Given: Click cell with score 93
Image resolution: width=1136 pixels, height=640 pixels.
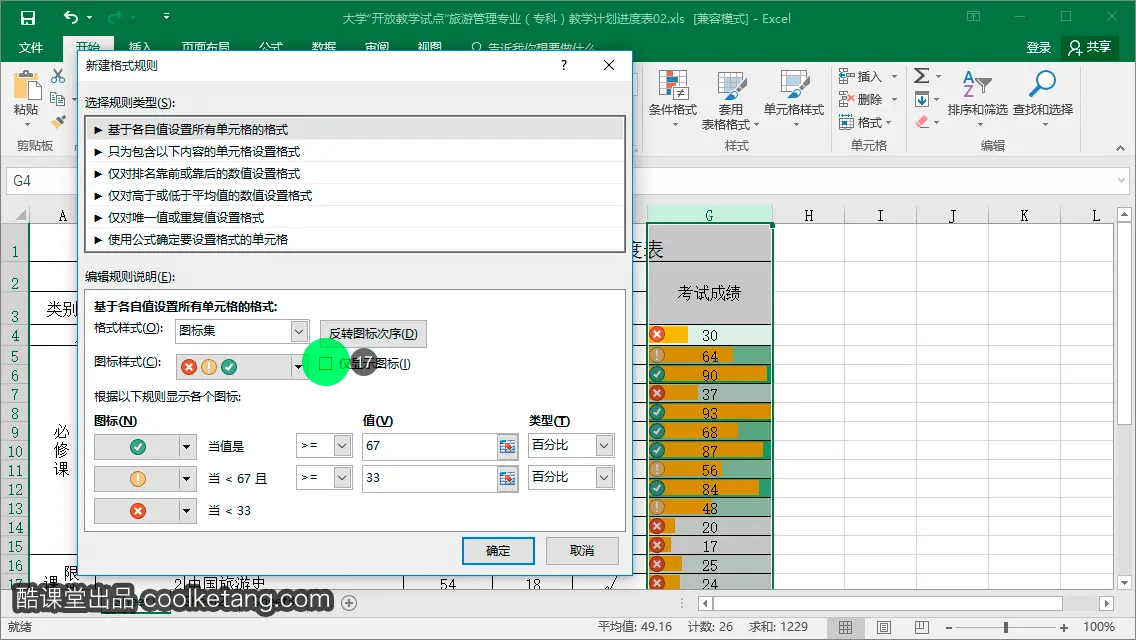Looking at the screenshot, I should [709, 412].
